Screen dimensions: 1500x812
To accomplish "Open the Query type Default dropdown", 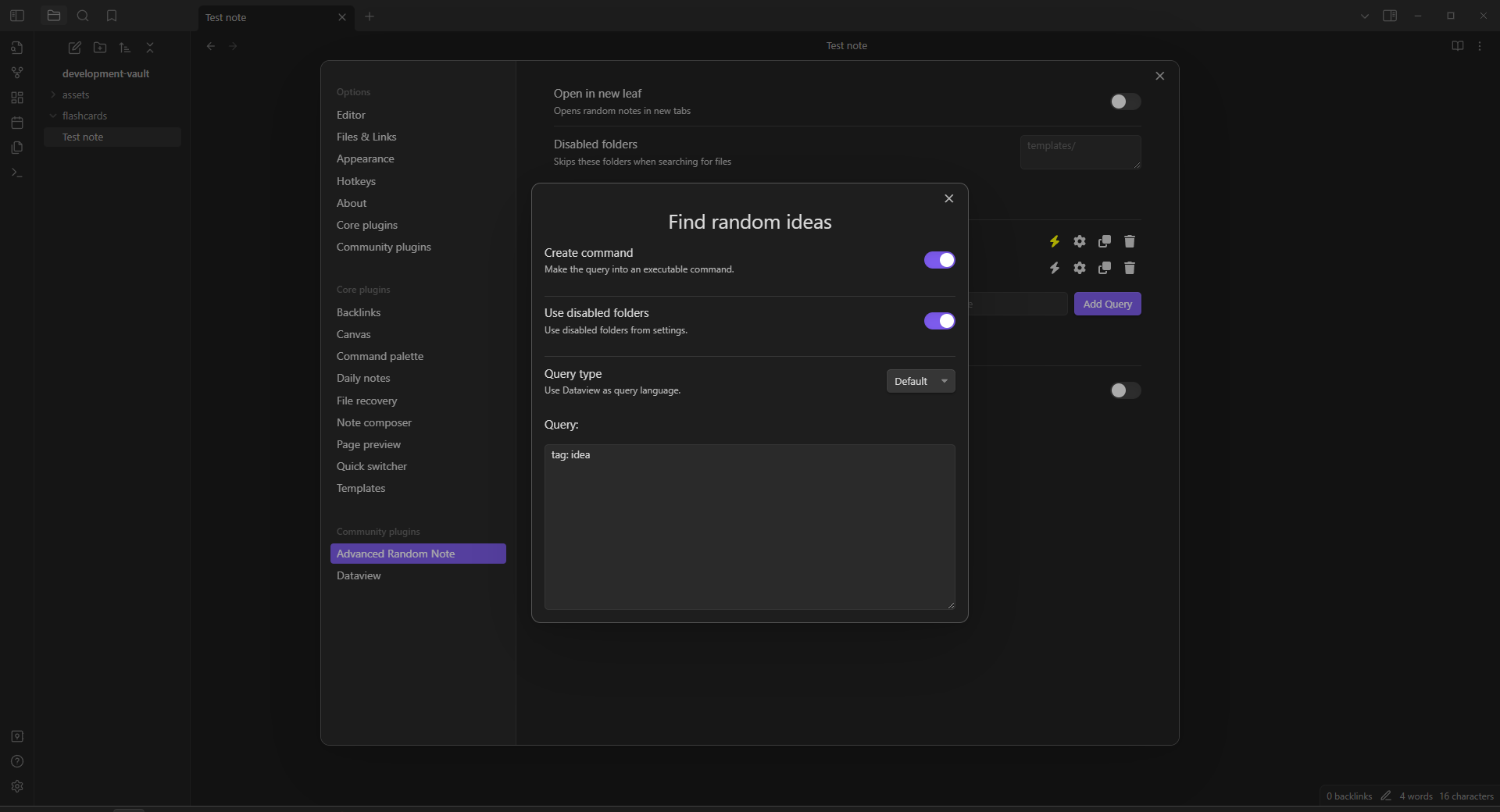I will tap(921, 381).
